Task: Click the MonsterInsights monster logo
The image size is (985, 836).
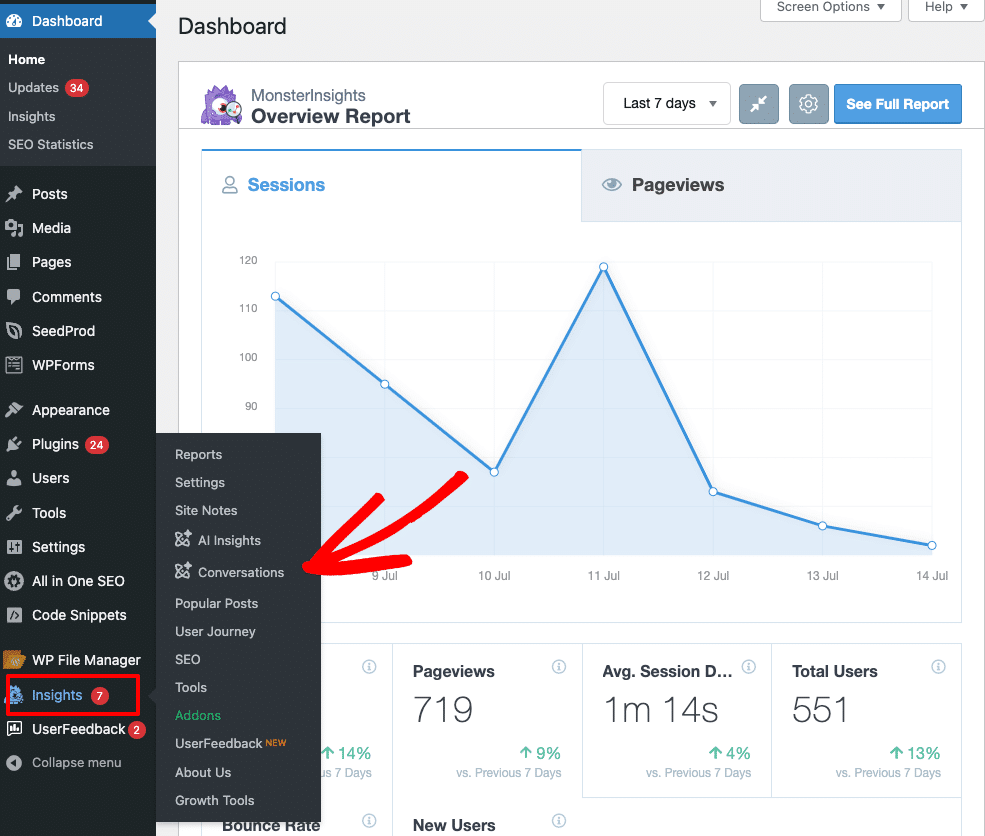Action: pos(221,105)
